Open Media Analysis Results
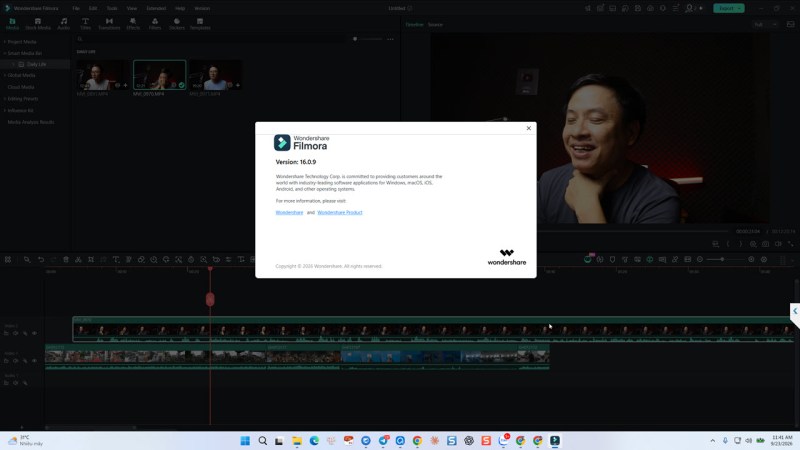Viewport: 800px width, 450px height. 31,122
